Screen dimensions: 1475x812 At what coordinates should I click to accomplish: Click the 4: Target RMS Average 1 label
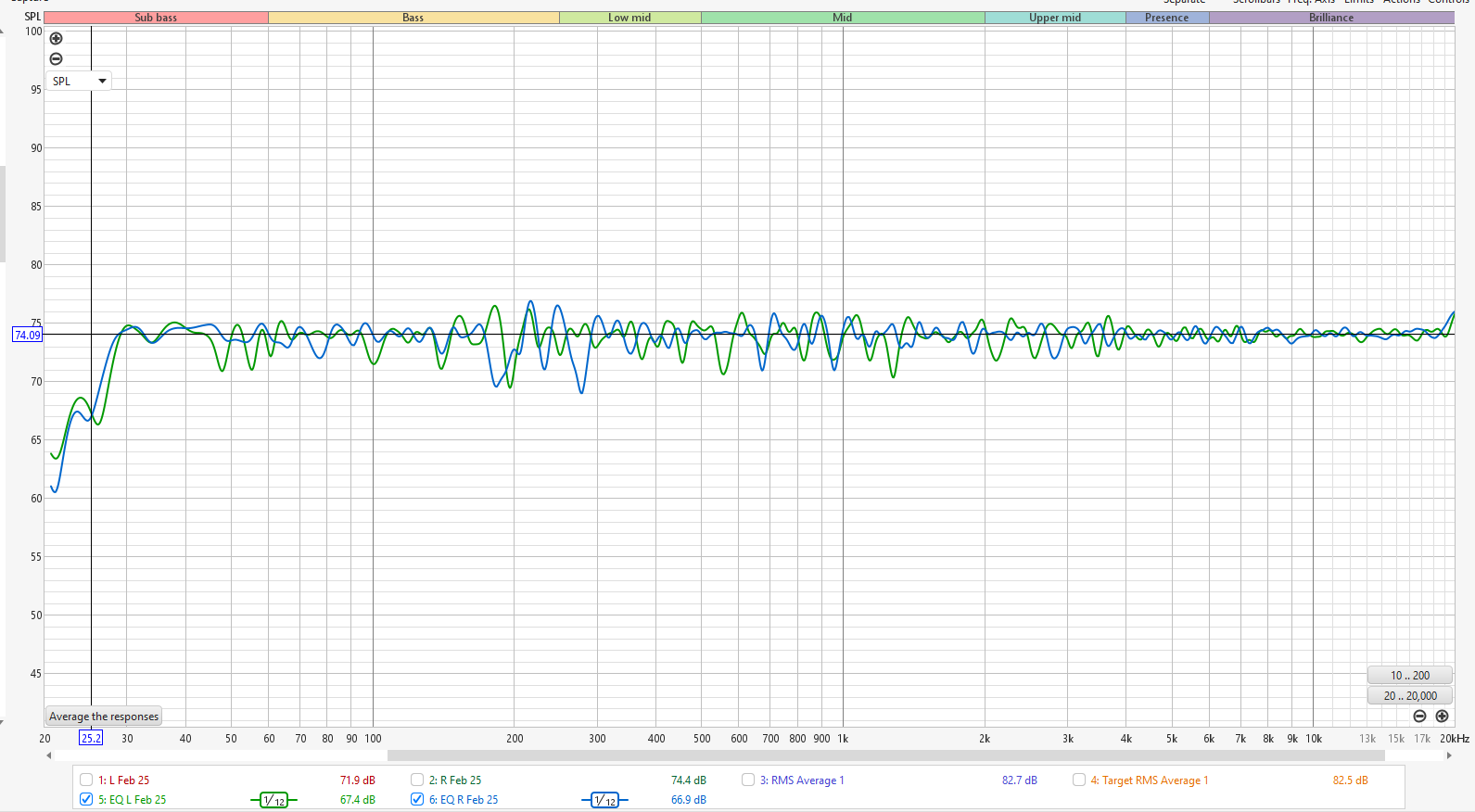coord(1150,780)
